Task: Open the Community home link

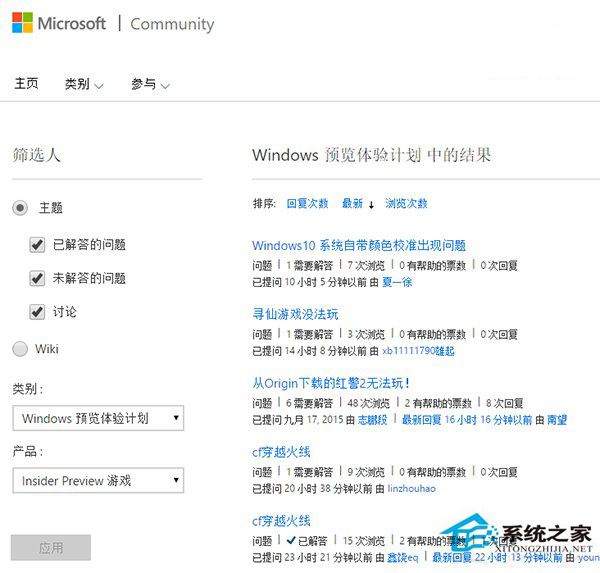Action: [x=172, y=24]
